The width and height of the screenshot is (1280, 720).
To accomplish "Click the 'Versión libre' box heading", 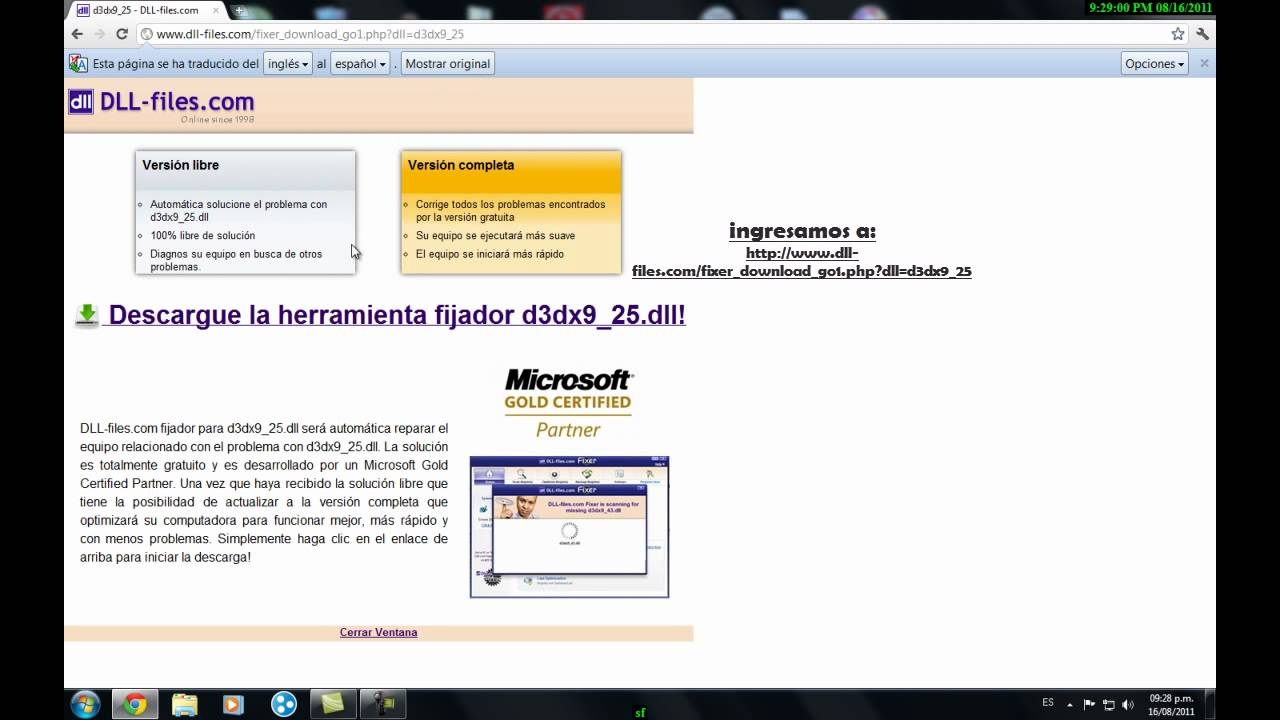I will tap(180, 165).
